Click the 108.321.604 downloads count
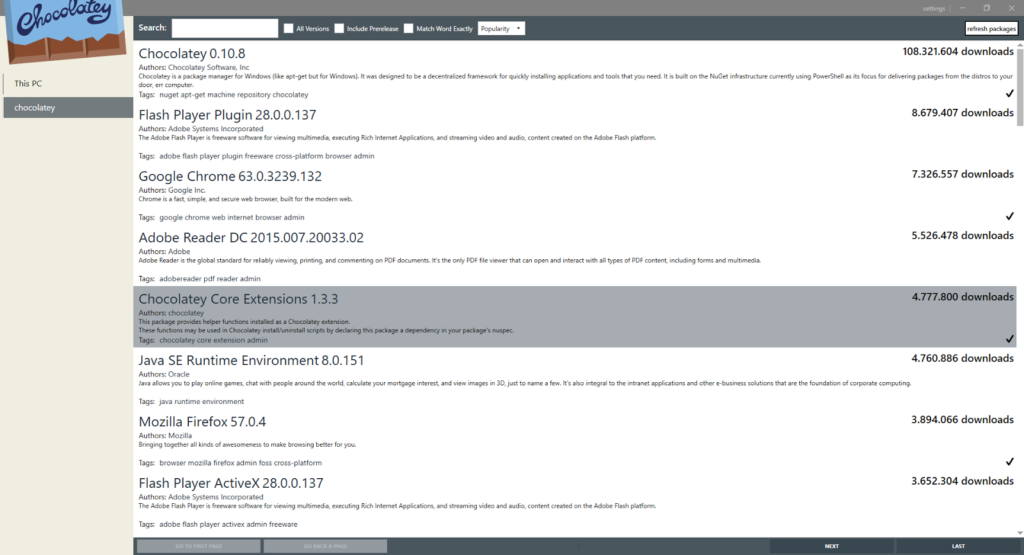This screenshot has height=555, width=1024. point(958,52)
